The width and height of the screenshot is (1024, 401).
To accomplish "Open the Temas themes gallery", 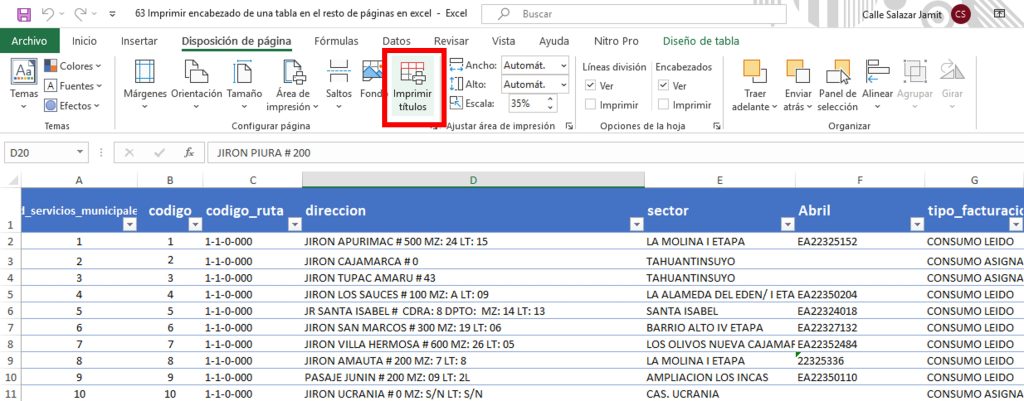I will (24, 85).
